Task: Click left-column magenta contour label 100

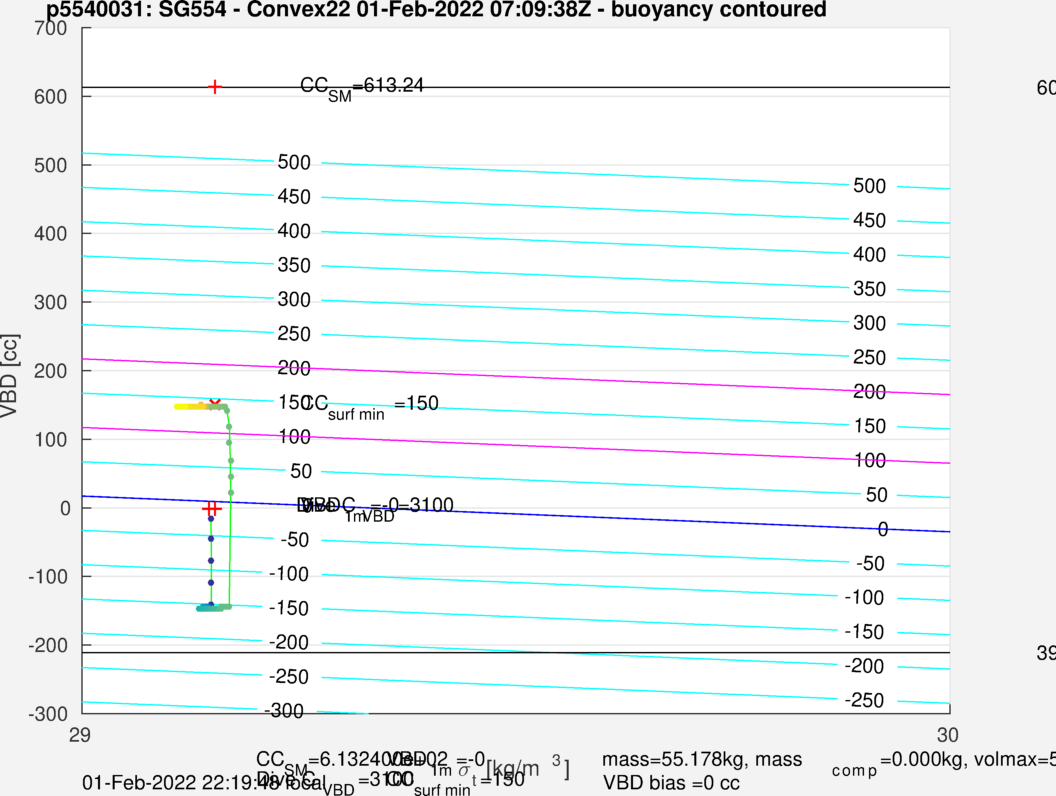Action: [294, 436]
